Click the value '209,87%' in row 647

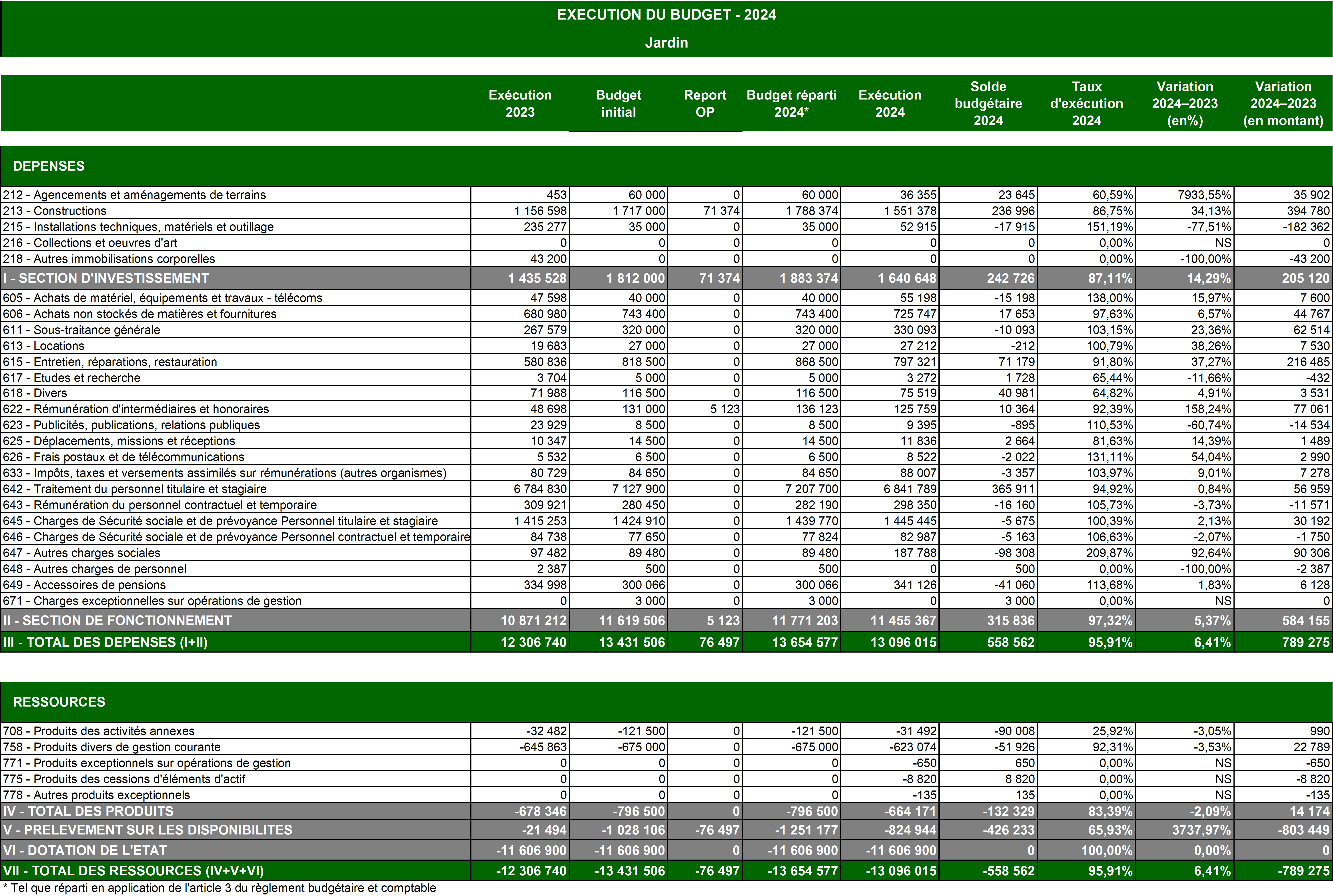(x=1110, y=553)
